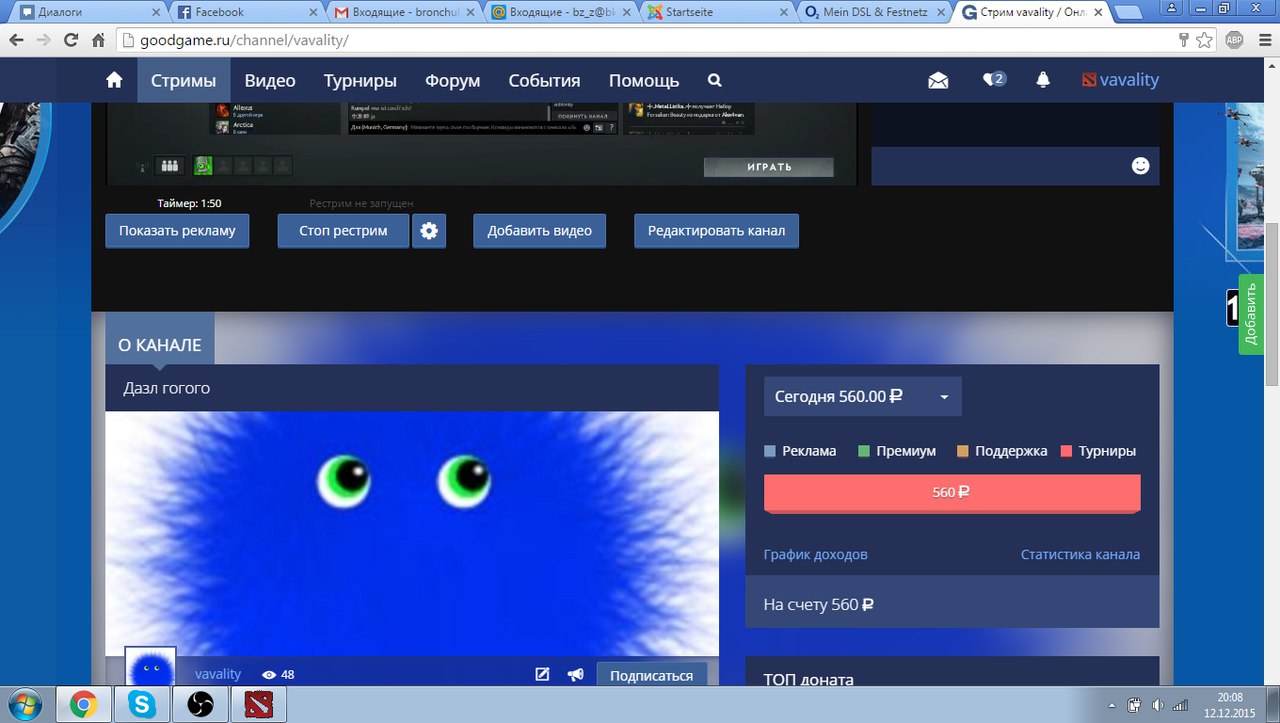1280x723 pixels.
Task: Click the edit pencil icon under the banner
Action: [542, 674]
